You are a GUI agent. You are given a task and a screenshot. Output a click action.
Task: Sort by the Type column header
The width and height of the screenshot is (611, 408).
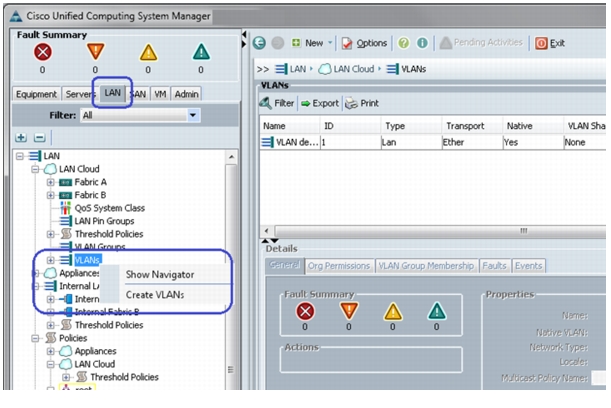[411, 126]
